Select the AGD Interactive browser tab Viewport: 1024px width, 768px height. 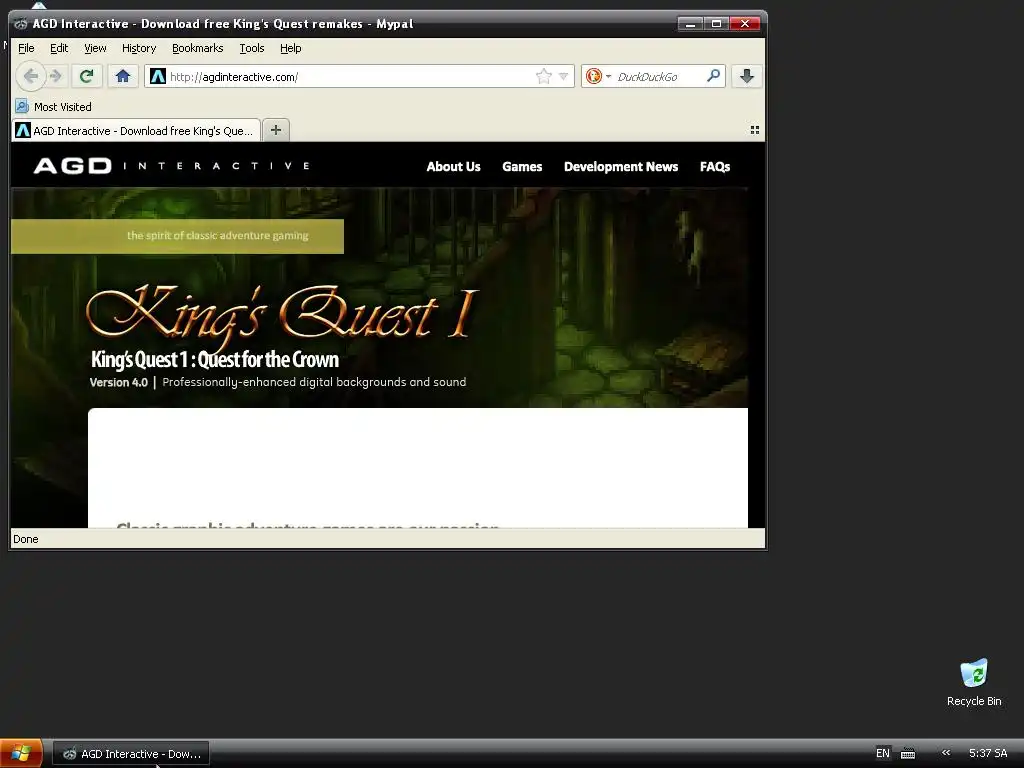coord(136,131)
